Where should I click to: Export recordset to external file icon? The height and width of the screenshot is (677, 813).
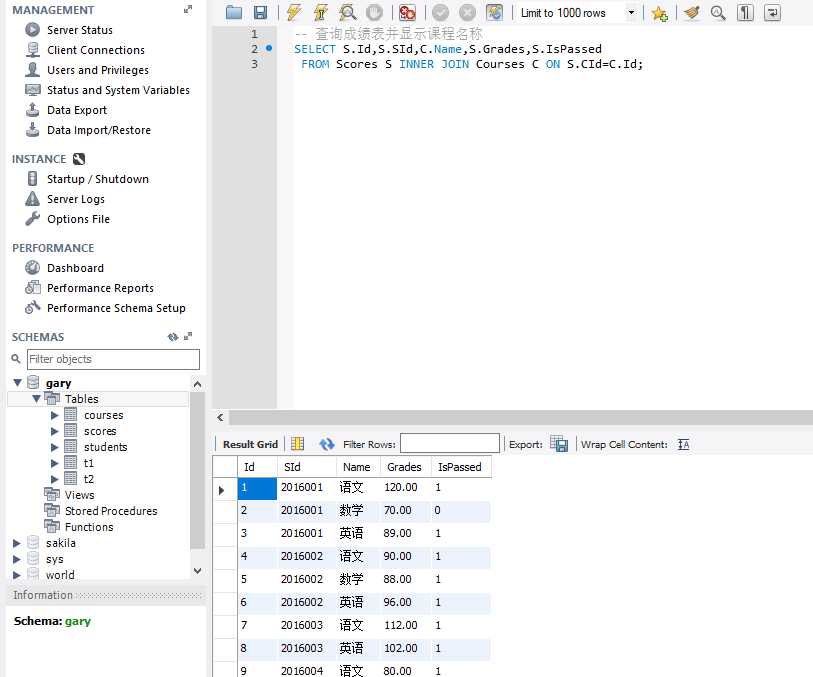559,444
